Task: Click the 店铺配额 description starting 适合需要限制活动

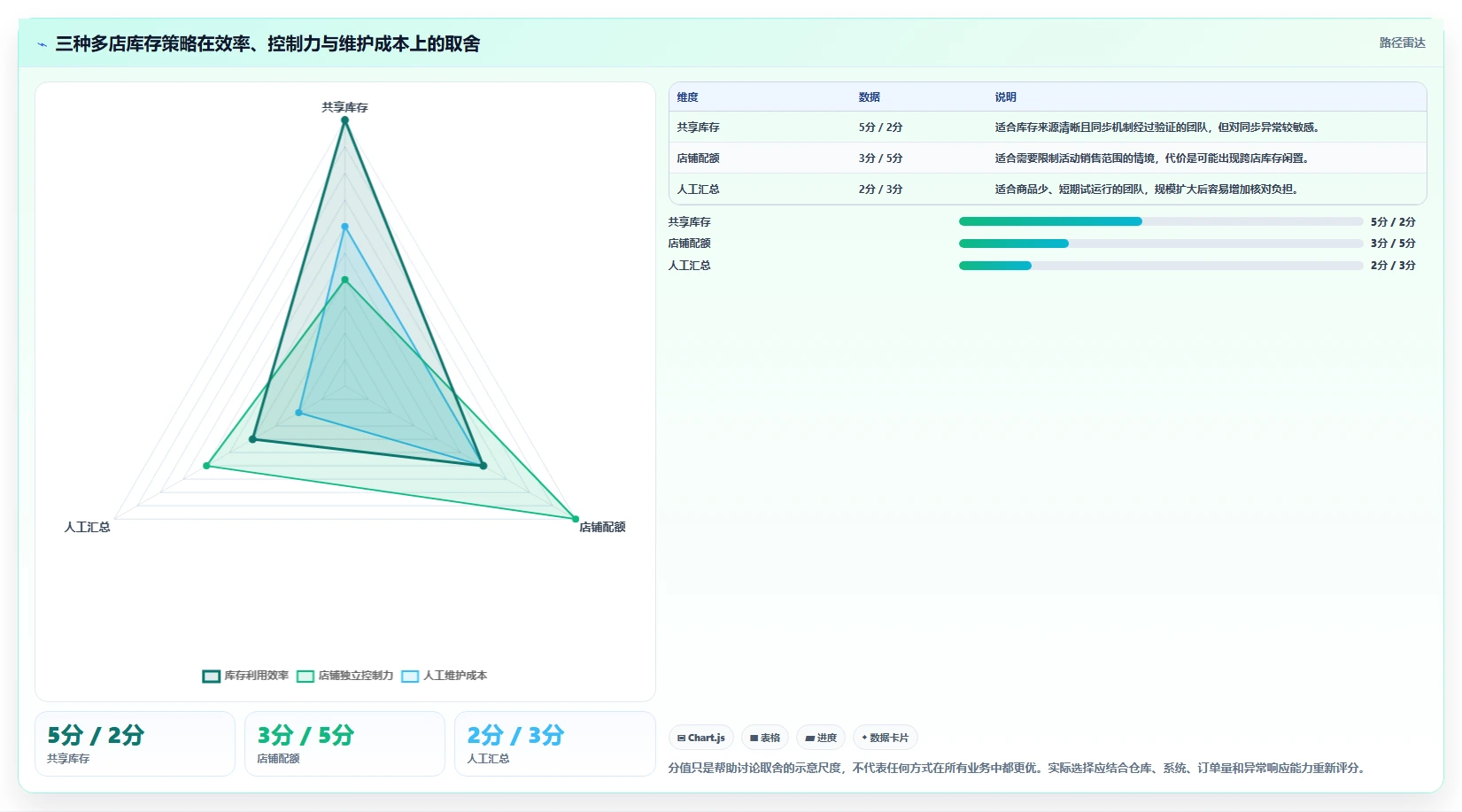Action: coord(1153,159)
